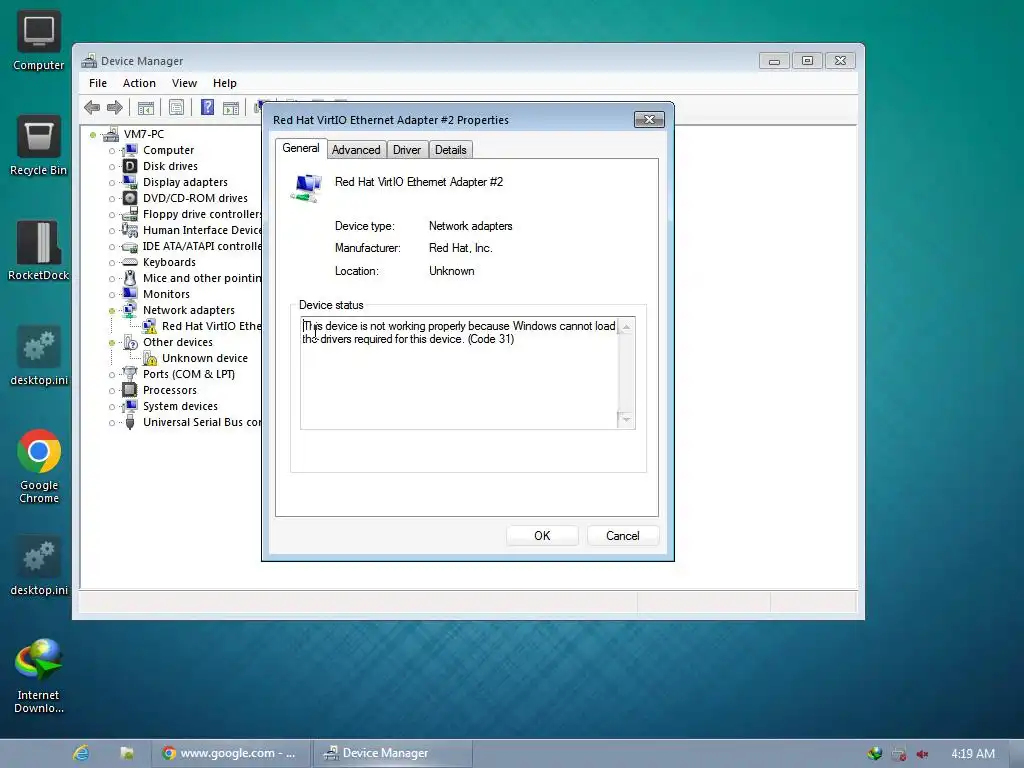Image resolution: width=1024 pixels, height=768 pixels.
Task: Select the 'Unknown device' tree label
Action: 204,358
